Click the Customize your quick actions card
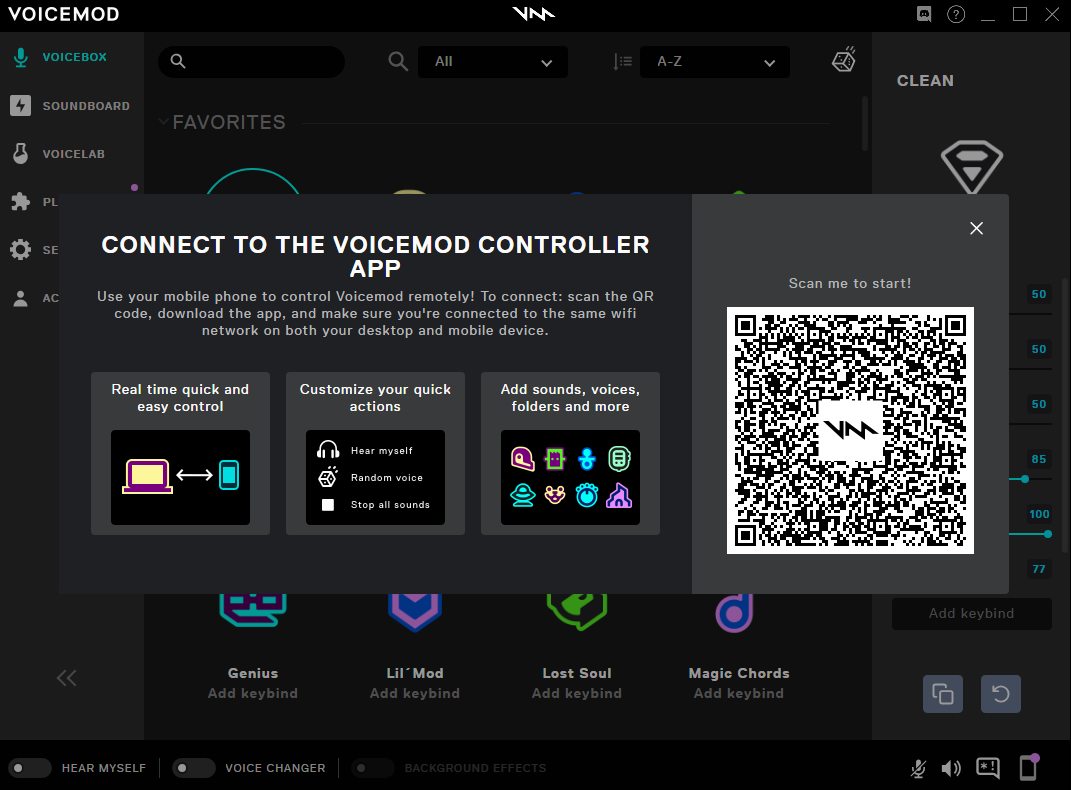 click(x=375, y=453)
